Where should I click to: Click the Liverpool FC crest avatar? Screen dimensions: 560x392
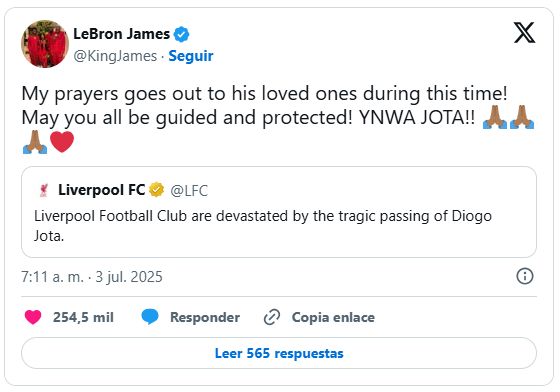click(44, 190)
